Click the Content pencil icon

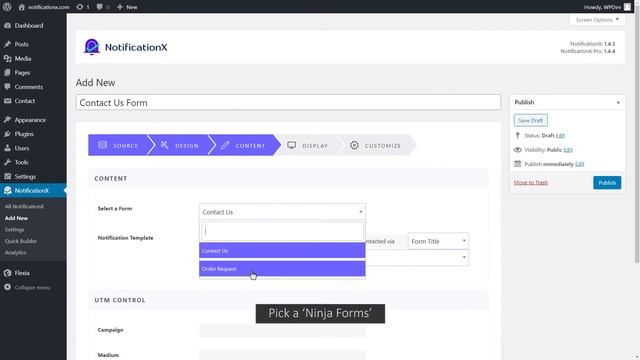point(225,145)
